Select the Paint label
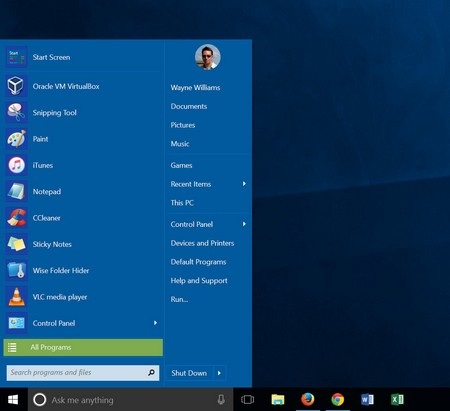This screenshot has height=411, width=450. [x=40, y=139]
